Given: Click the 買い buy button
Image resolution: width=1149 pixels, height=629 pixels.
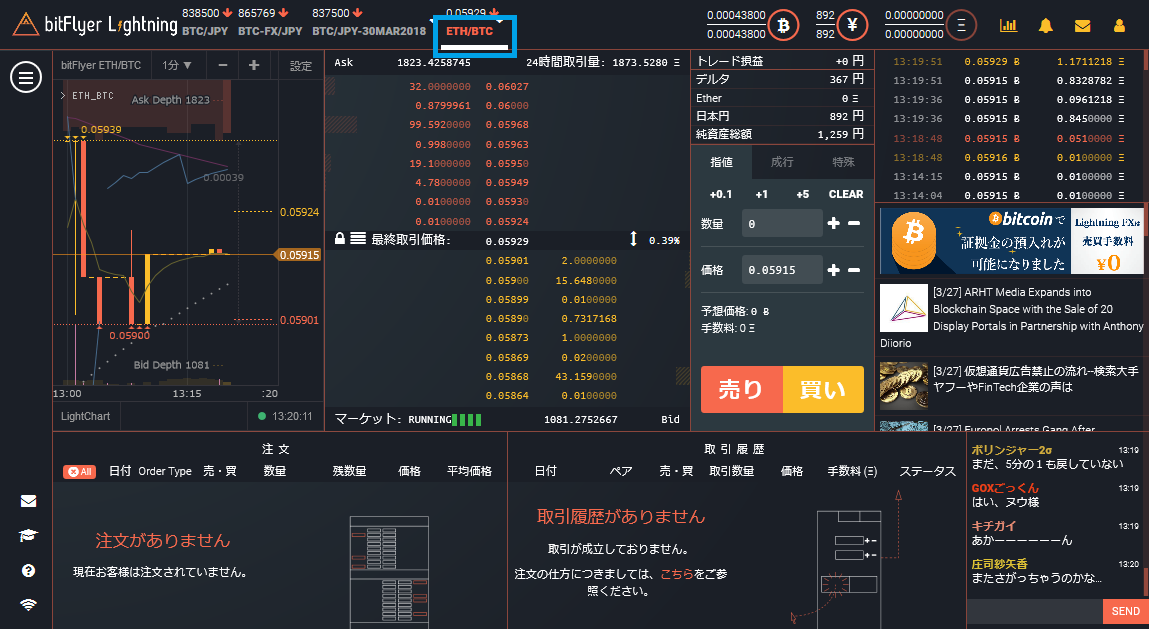Looking at the screenshot, I should (823, 389).
